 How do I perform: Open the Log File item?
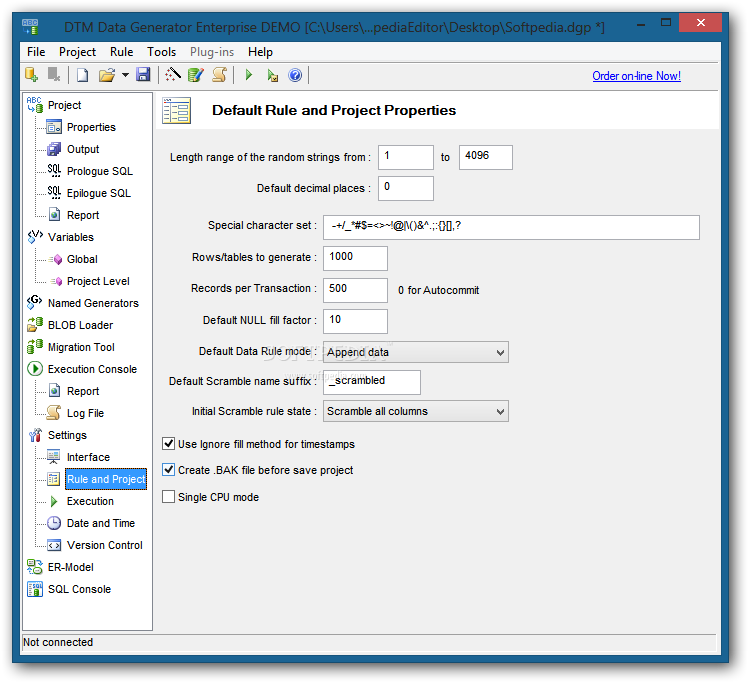click(x=86, y=413)
